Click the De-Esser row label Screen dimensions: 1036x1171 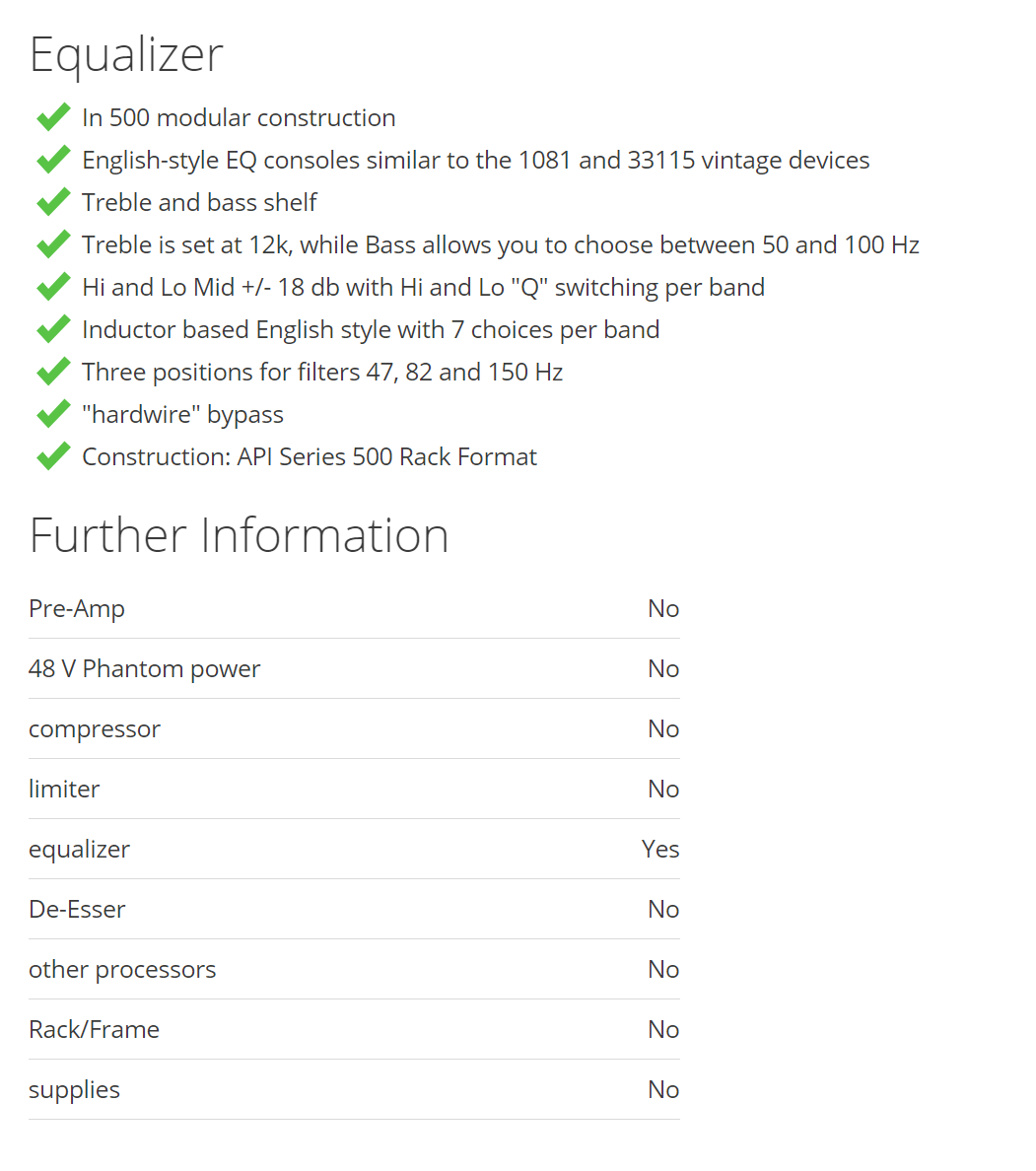tap(77, 910)
